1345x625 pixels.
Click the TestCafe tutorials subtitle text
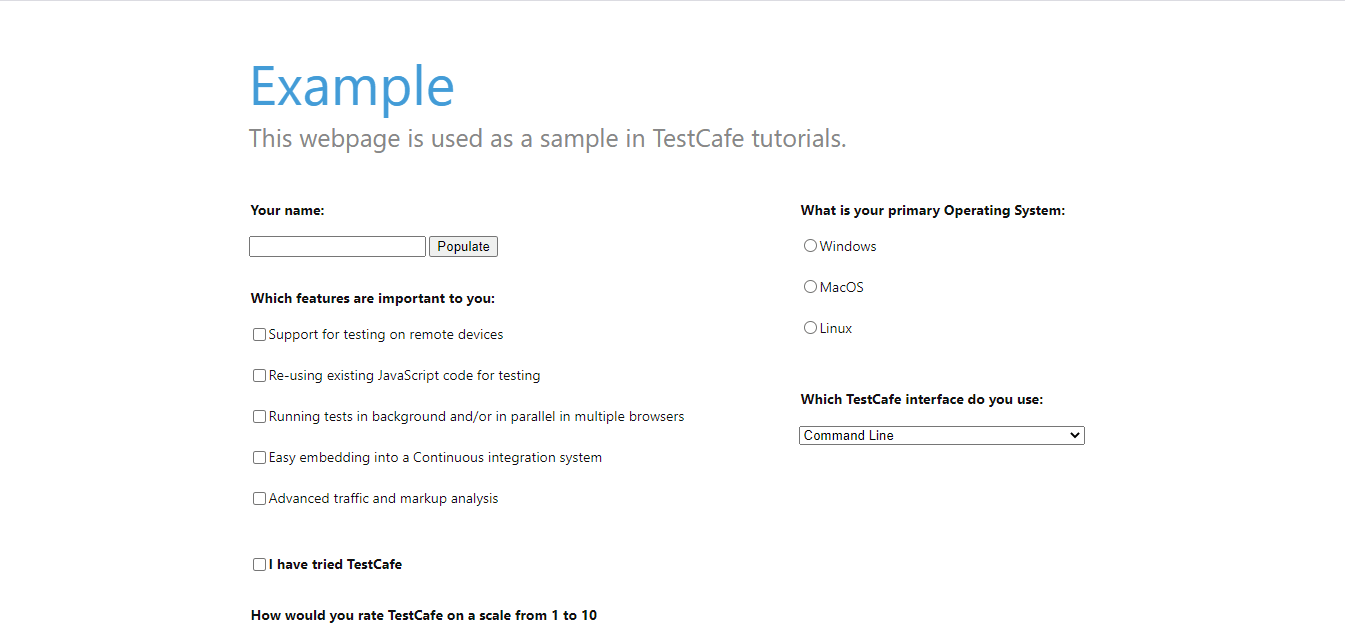click(547, 138)
